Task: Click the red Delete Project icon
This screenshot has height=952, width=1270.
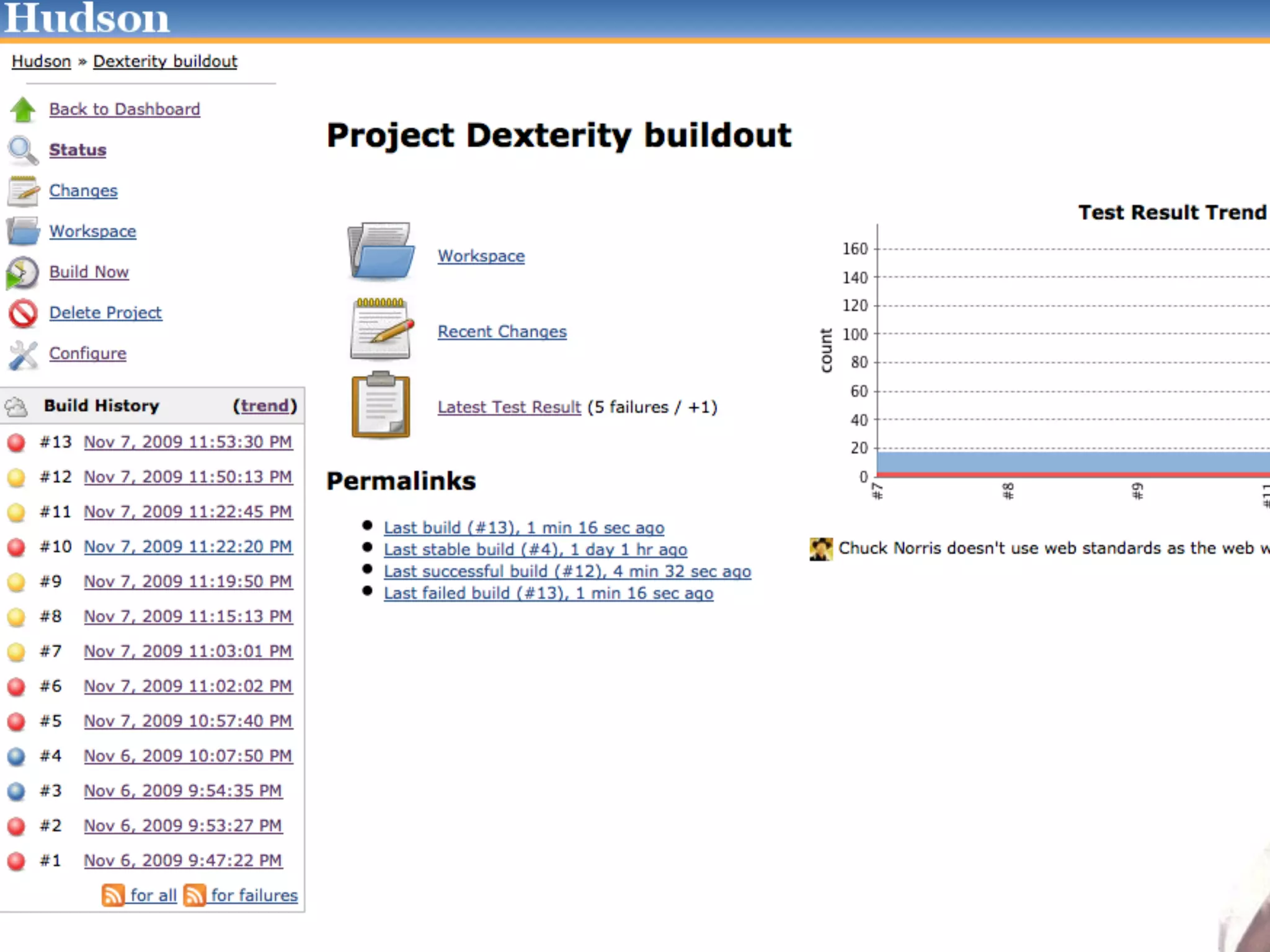Action: click(x=23, y=313)
